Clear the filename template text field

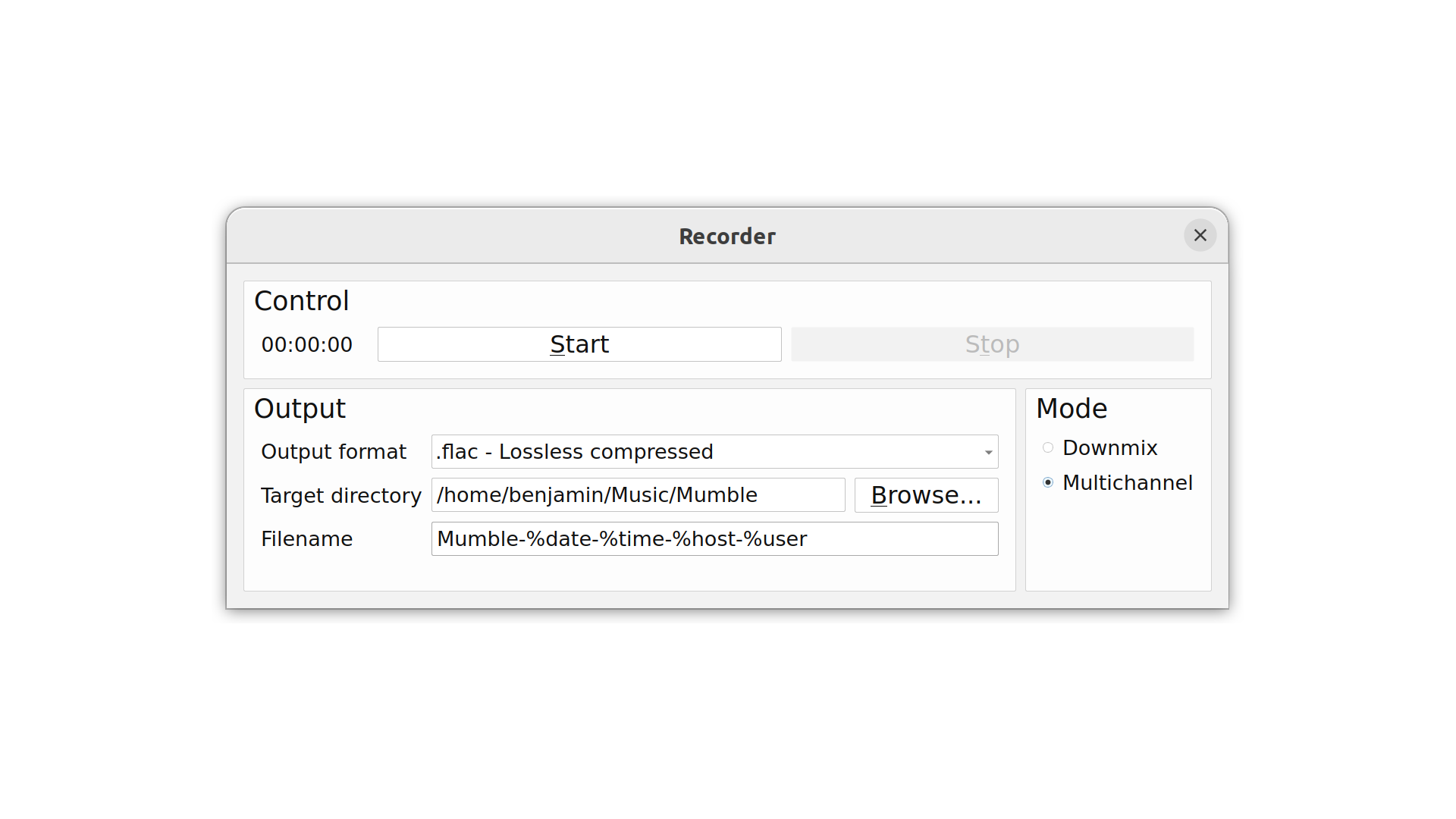coord(714,538)
